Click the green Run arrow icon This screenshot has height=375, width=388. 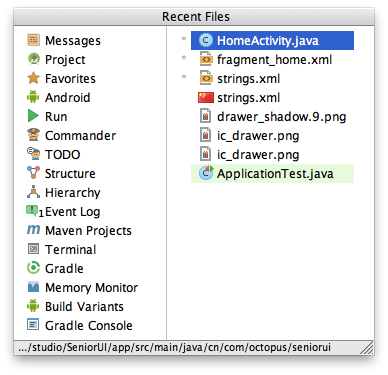33,116
